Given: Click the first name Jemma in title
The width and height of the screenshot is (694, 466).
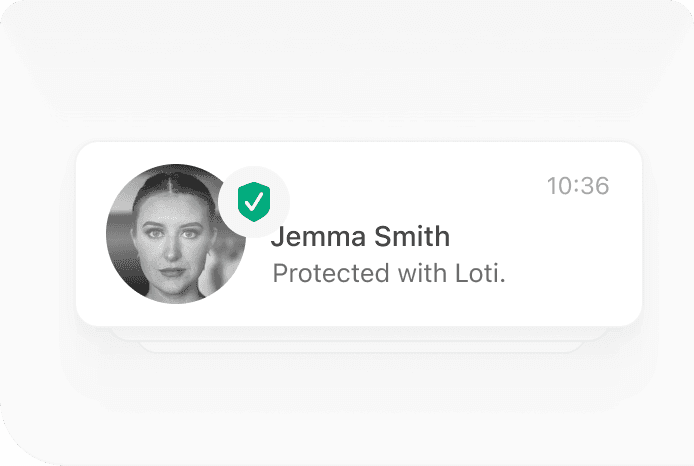Looking at the screenshot, I should (x=318, y=236).
